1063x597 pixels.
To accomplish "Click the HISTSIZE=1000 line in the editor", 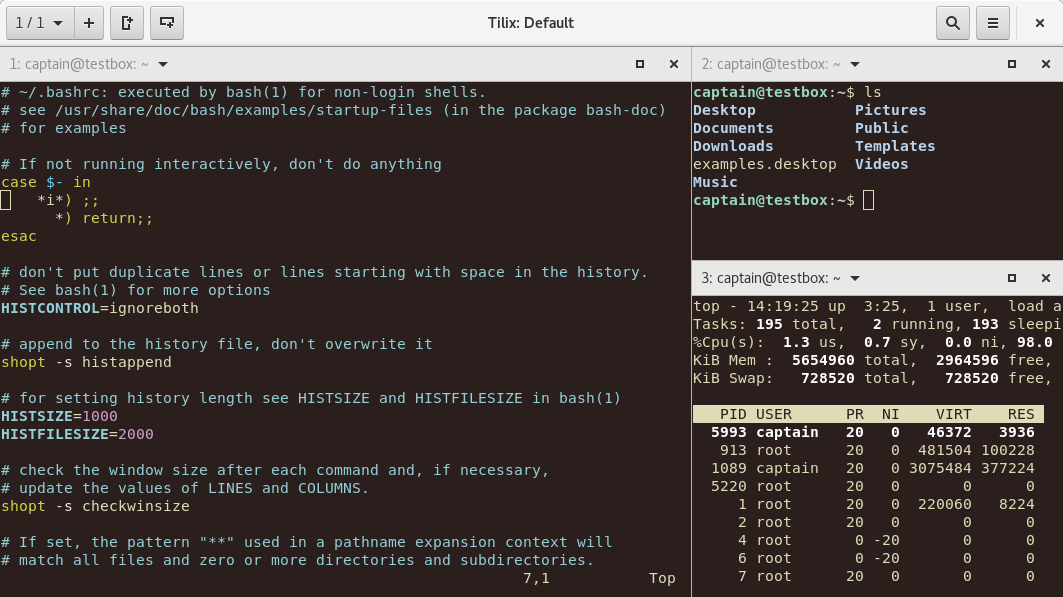I will 60,416.
